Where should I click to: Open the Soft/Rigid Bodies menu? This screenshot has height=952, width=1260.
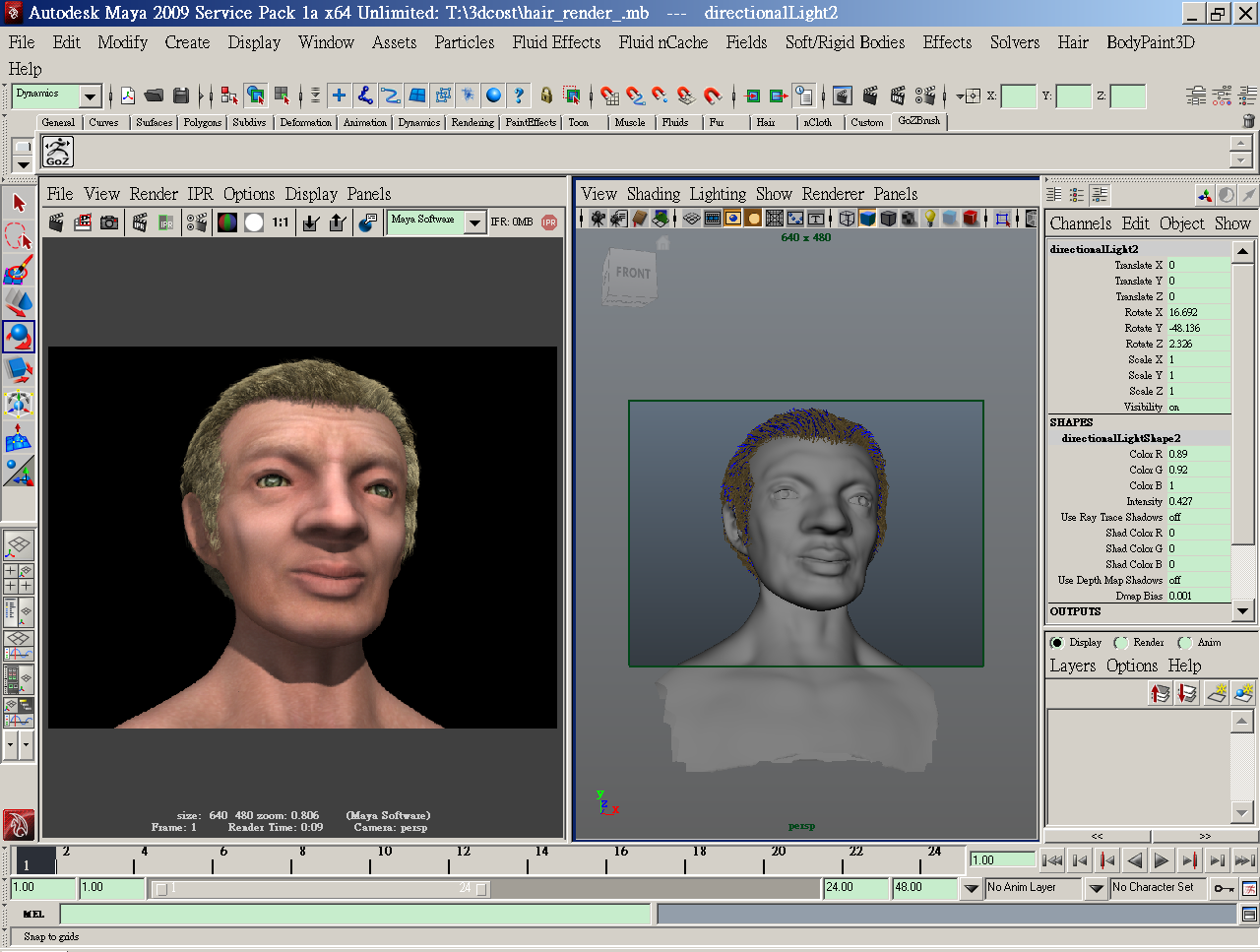click(845, 42)
